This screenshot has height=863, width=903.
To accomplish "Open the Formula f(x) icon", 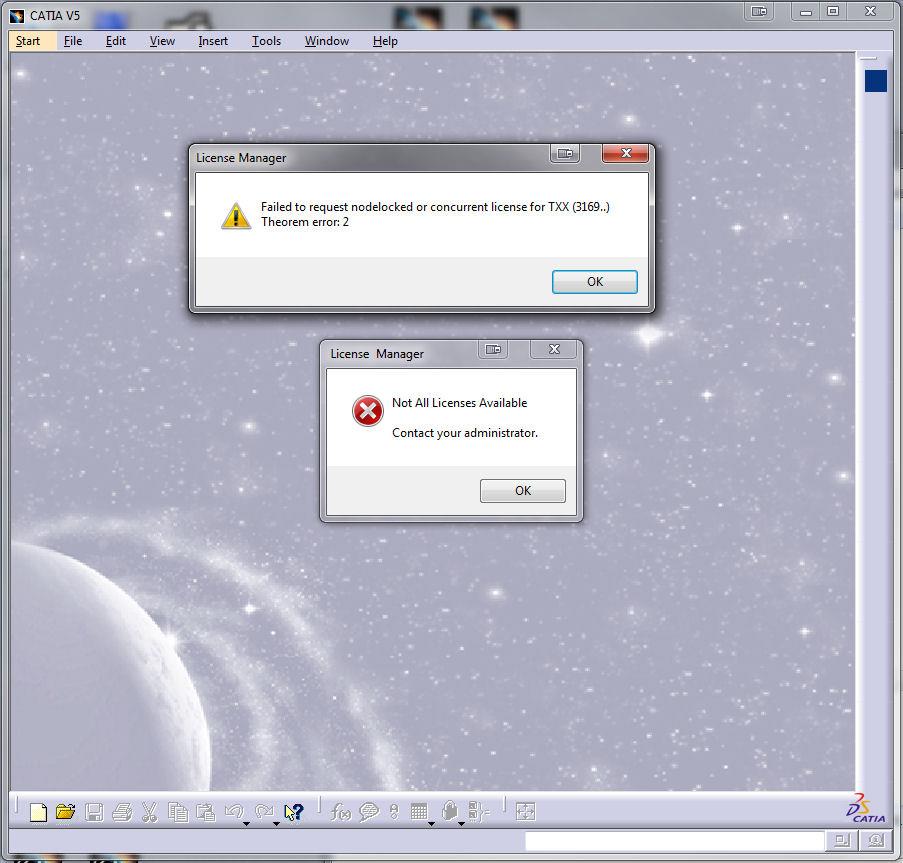I will click(x=340, y=812).
